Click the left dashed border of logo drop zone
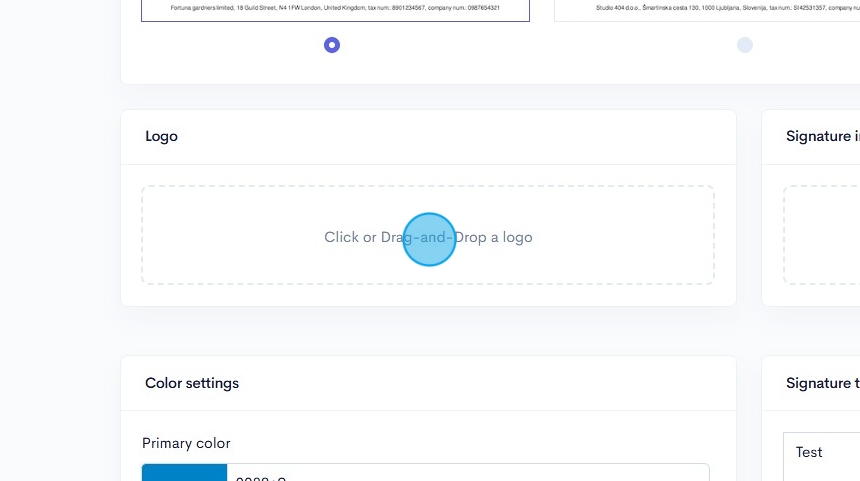Viewport: 860px width, 481px height. pos(142,235)
